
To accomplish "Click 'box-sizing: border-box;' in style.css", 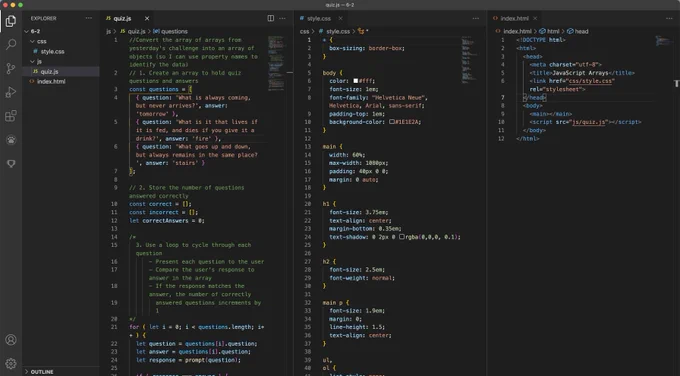I will click(x=367, y=48).
